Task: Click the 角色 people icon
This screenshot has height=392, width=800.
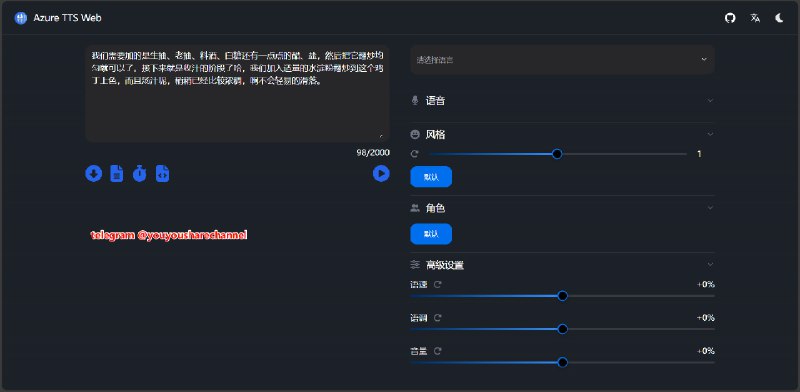Action: [x=415, y=208]
